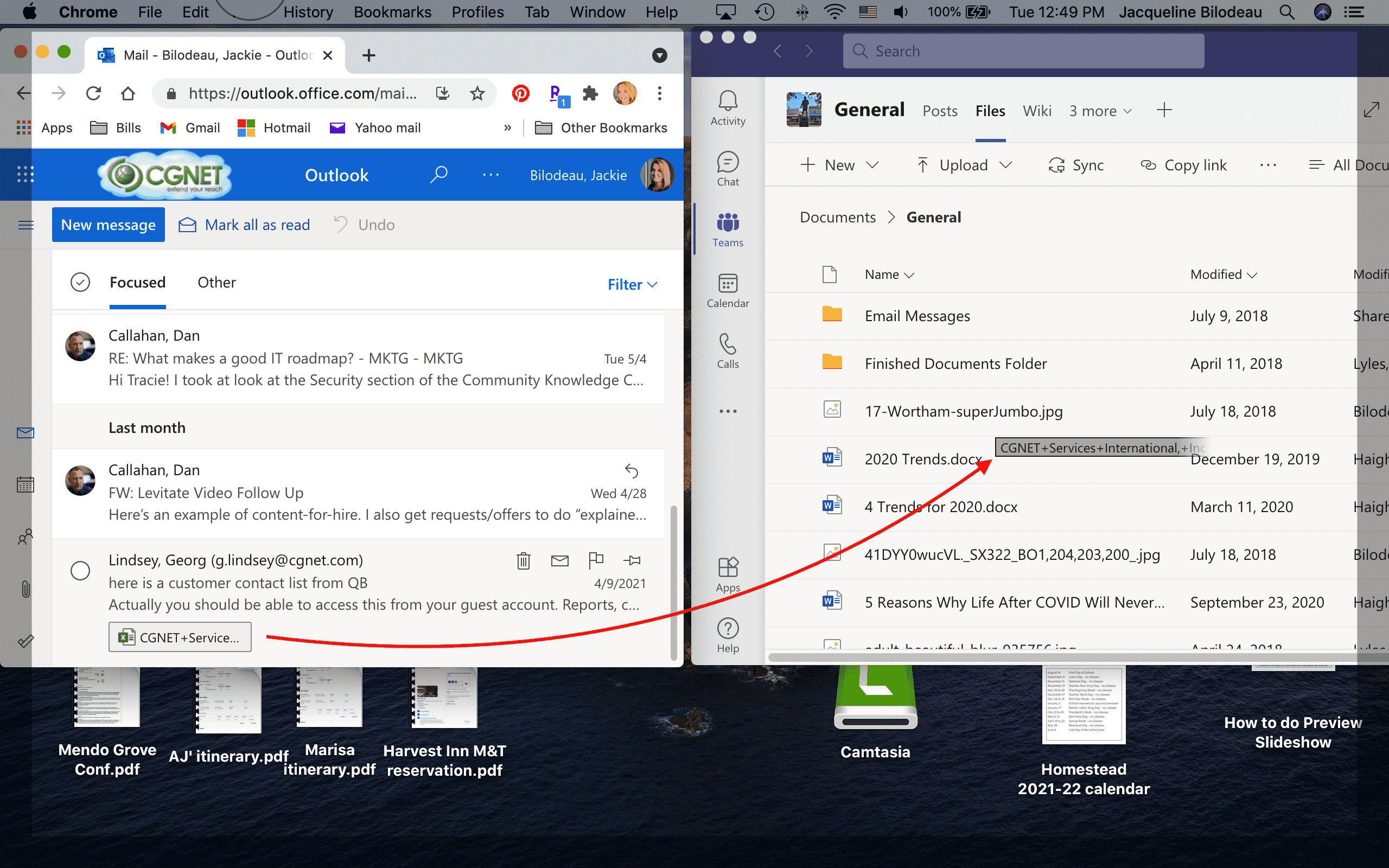Click the New message button in Outlook
Viewport: 1389px width, 868px height.
pyautogui.click(x=108, y=225)
